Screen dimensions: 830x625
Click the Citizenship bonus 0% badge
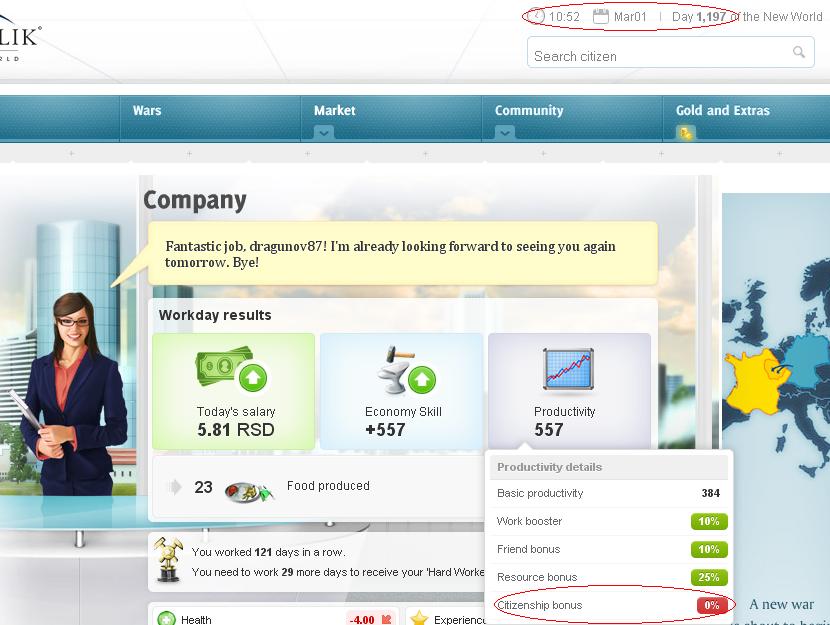pyautogui.click(x=711, y=605)
